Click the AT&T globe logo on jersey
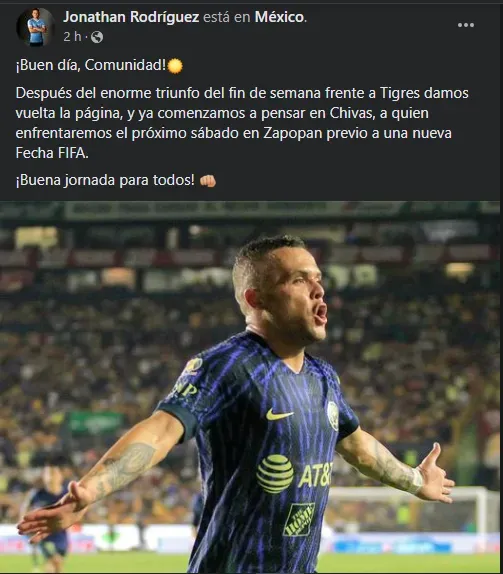The image size is (503, 574). pyautogui.click(x=275, y=474)
